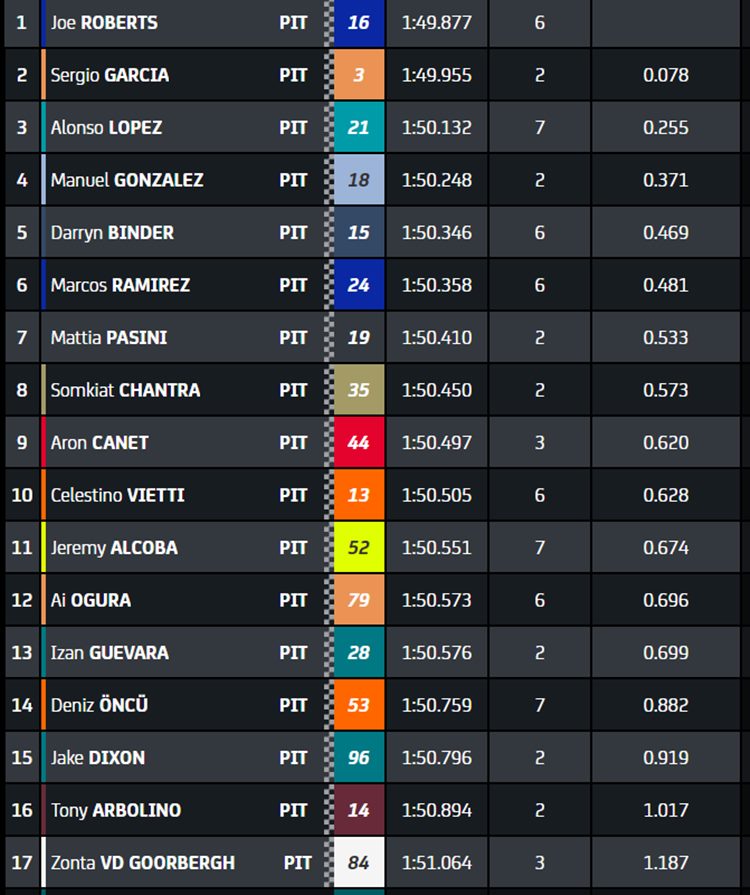Click Sergio GARCIA's orange number 3 badge
This screenshot has height=895, width=750.
359,75
